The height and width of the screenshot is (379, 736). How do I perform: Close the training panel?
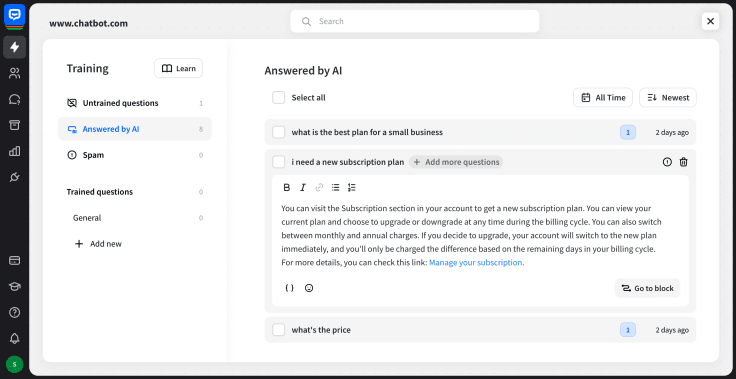point(710,21)
